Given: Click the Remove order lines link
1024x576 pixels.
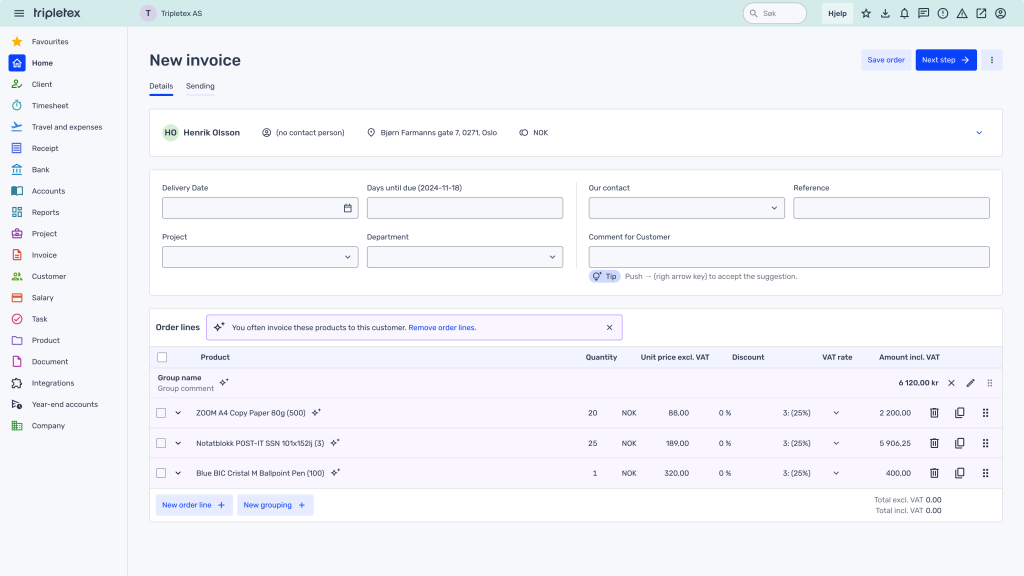Looking at the screenshot, I should click(442, 328).
